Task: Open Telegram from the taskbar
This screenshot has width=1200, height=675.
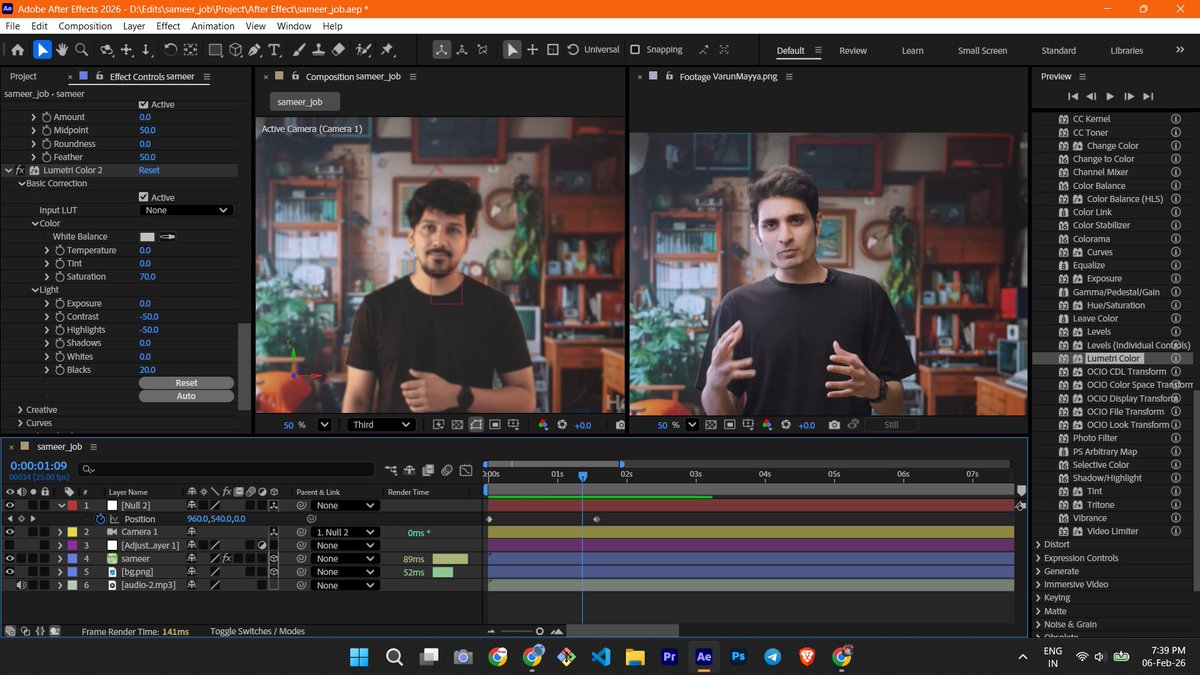Action: (x=772, y=657)
